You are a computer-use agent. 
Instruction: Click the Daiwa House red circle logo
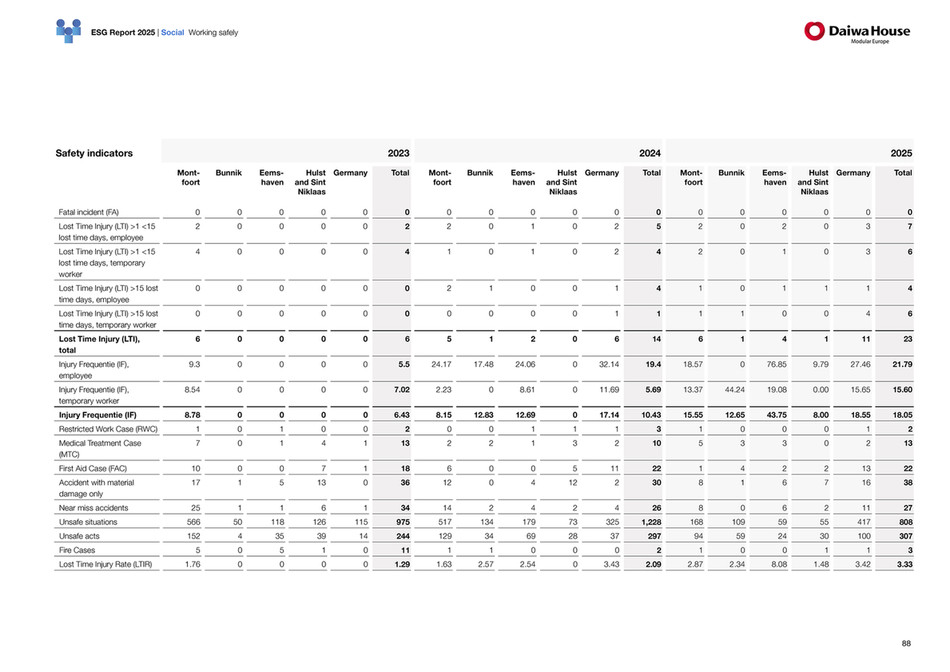click(814, 31)
